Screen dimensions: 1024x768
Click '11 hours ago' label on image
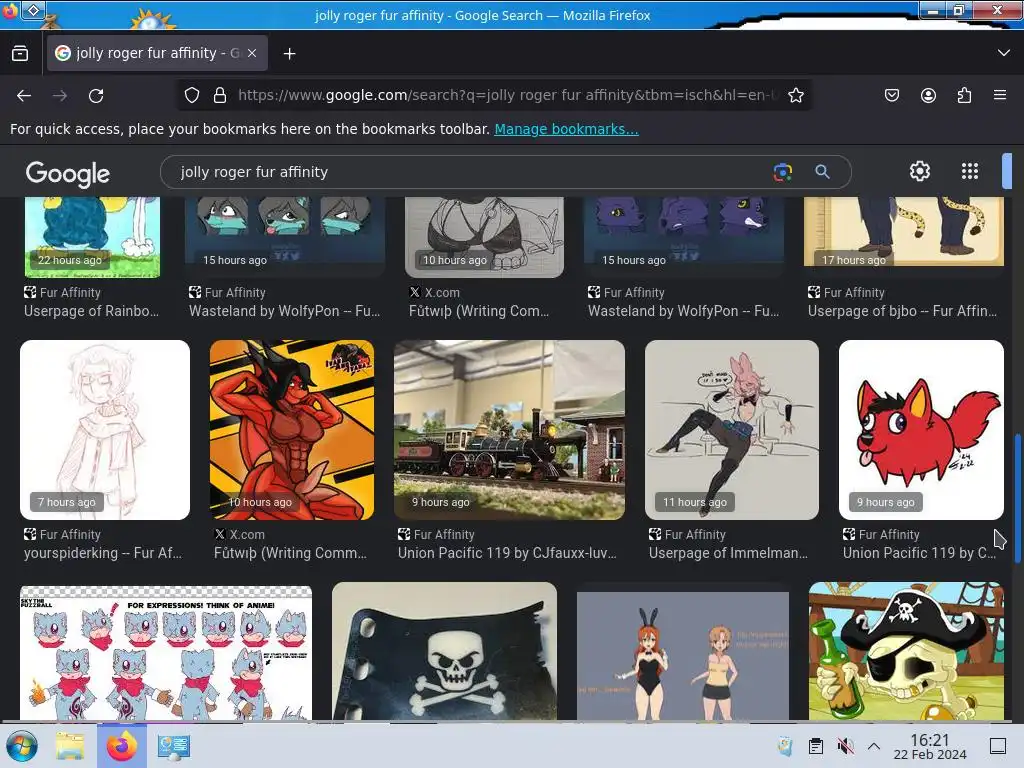coord(695,502)
